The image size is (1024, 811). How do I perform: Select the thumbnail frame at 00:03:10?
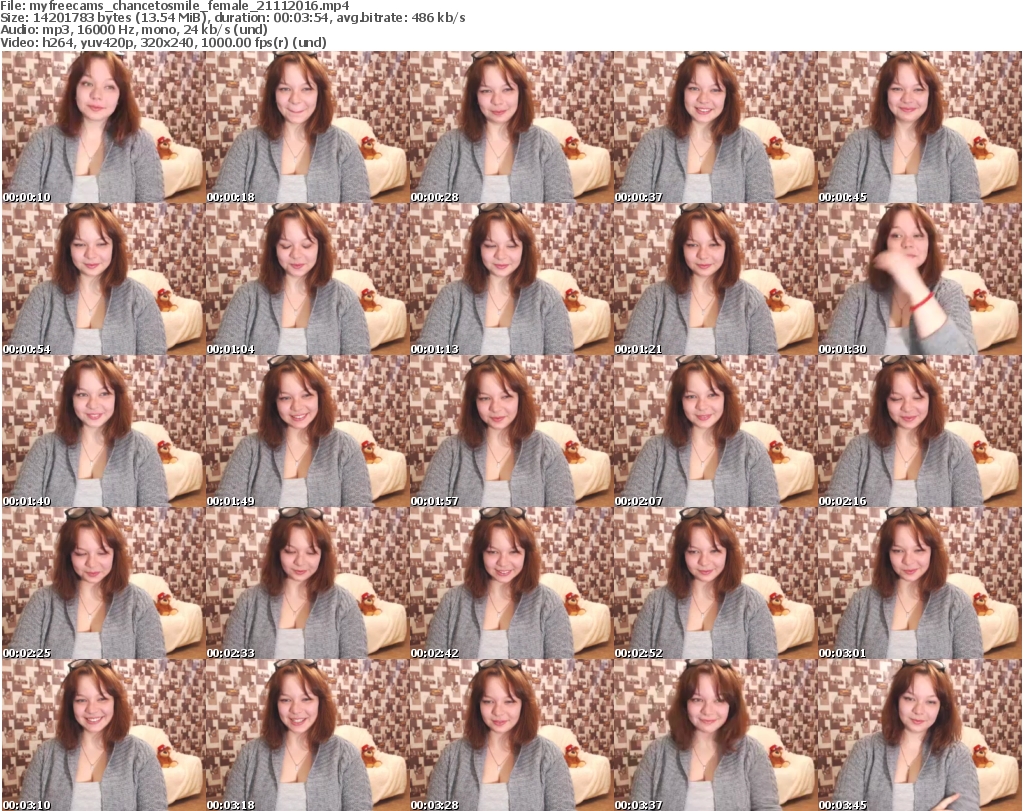pos(103,735)
